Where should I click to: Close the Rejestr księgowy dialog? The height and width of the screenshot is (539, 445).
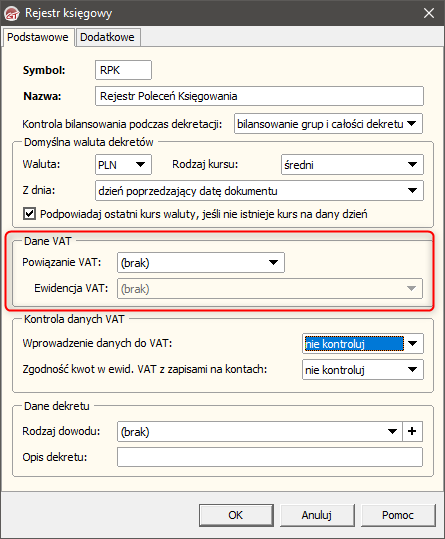pos(429,13)
